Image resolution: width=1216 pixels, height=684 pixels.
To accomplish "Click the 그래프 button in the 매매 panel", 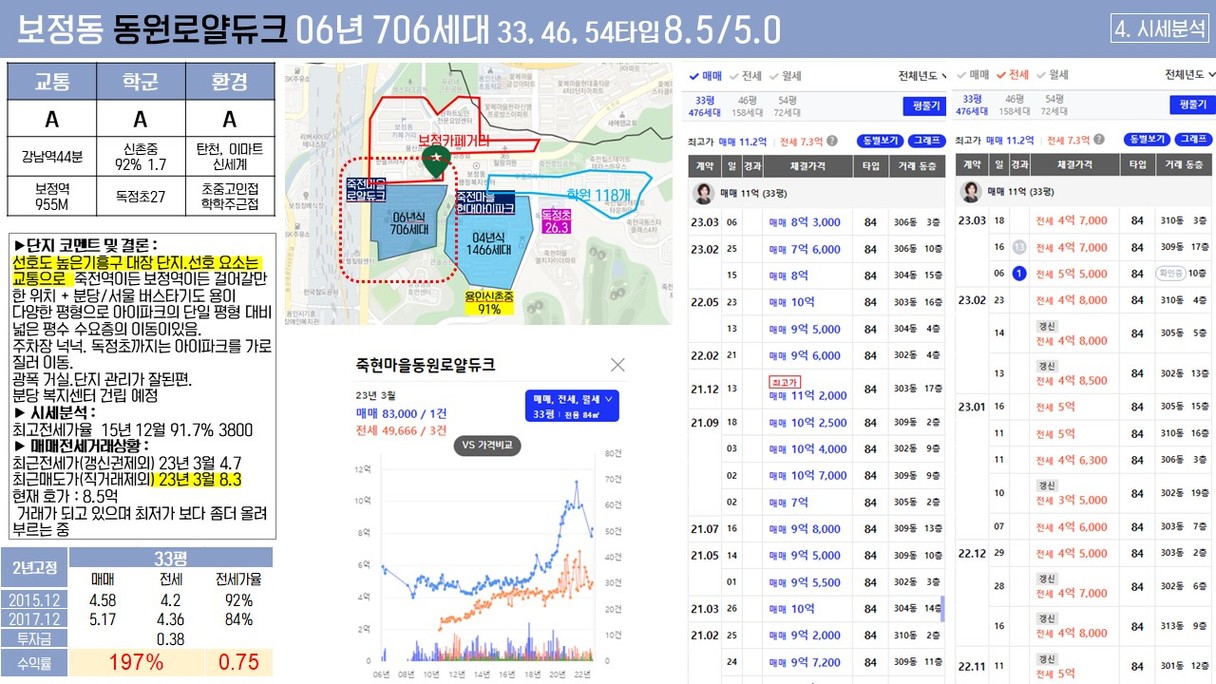I will click(x=926, y=141).
